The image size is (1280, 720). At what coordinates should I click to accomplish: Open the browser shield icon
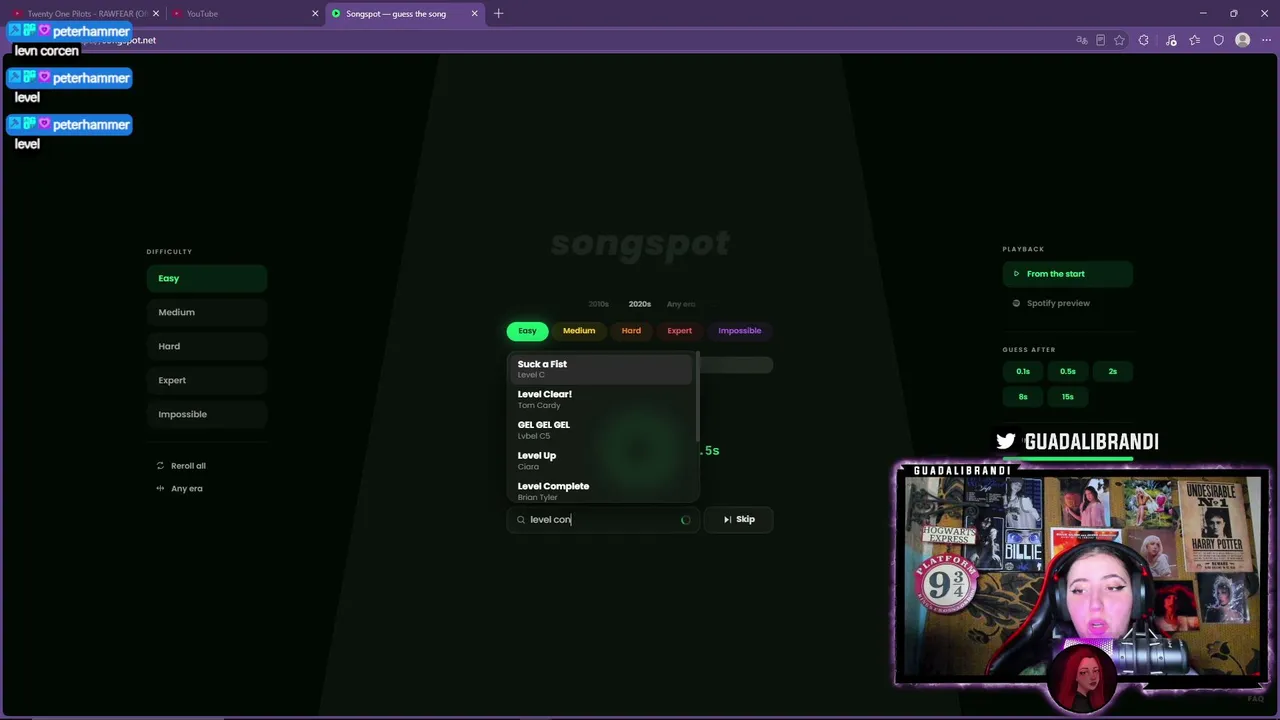tap(1218, 40)
